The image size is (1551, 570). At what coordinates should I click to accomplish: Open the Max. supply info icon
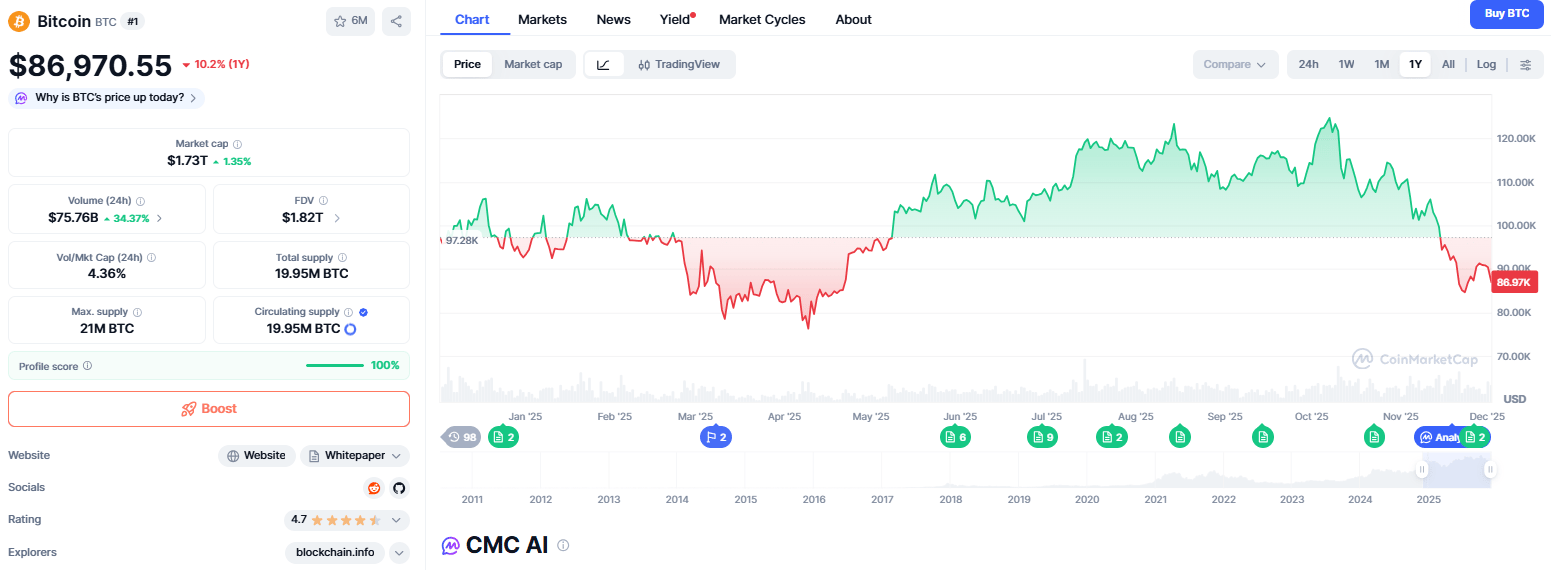137,312
